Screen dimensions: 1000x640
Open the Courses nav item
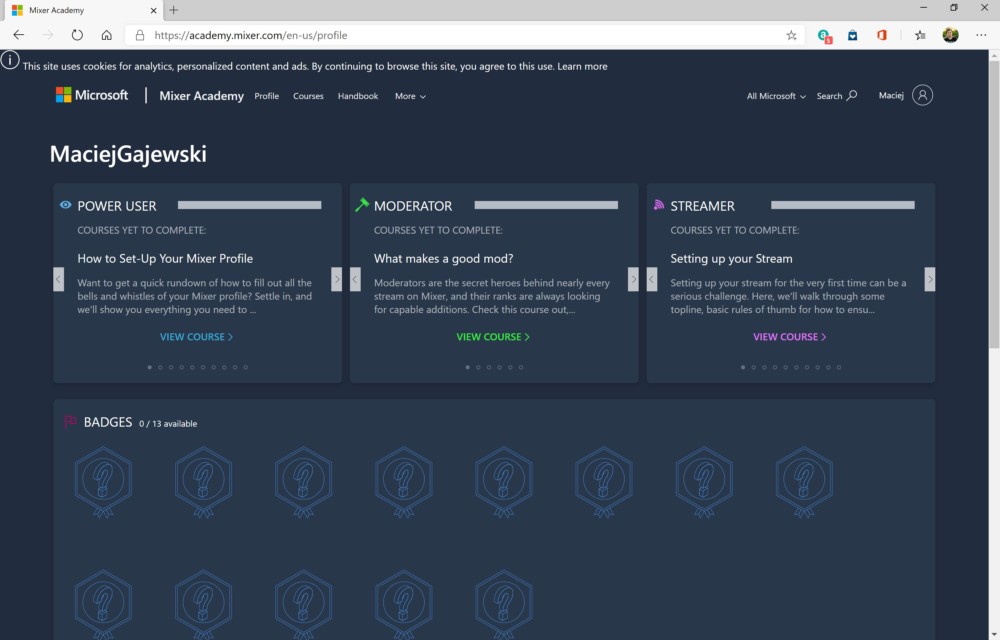coord(308,96)
